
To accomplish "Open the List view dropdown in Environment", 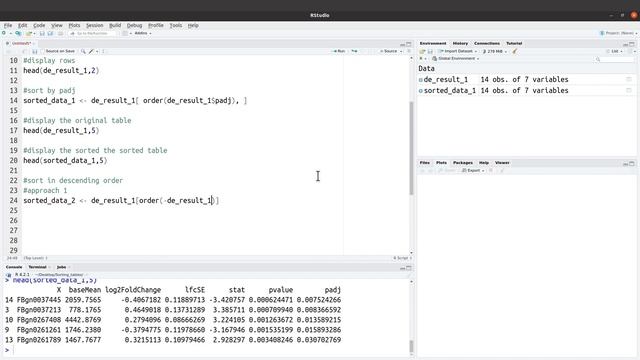I will (615, 51).
